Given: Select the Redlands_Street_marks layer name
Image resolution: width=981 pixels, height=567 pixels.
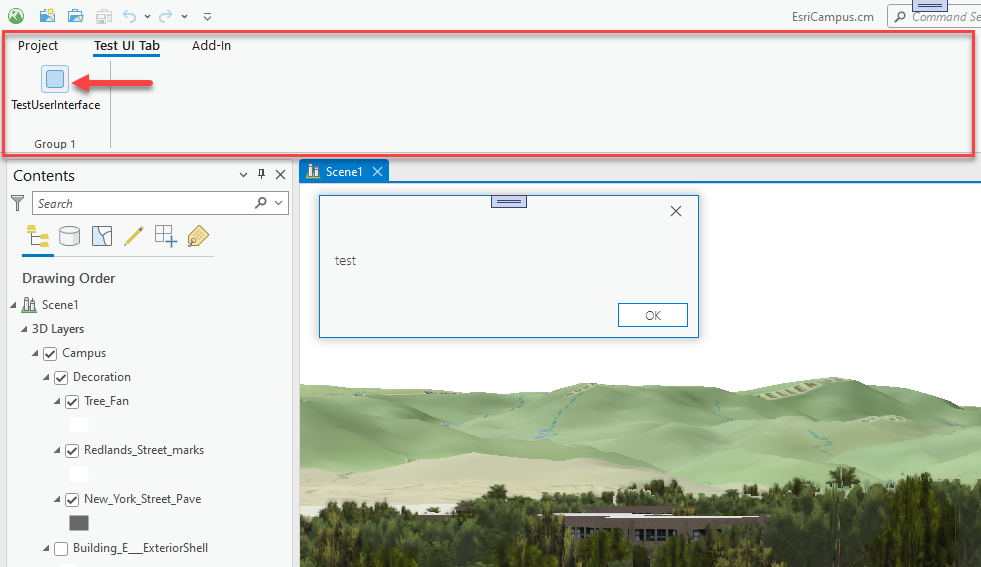Looking at the screenshot, I should click(144, 450).
